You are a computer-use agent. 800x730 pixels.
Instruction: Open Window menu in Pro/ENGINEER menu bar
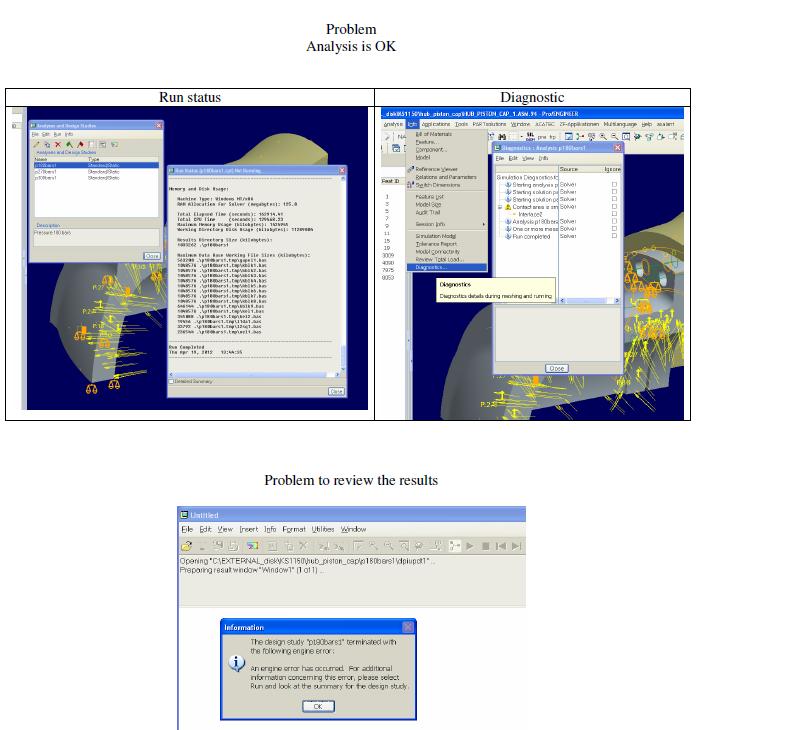(x=520, y=124)
